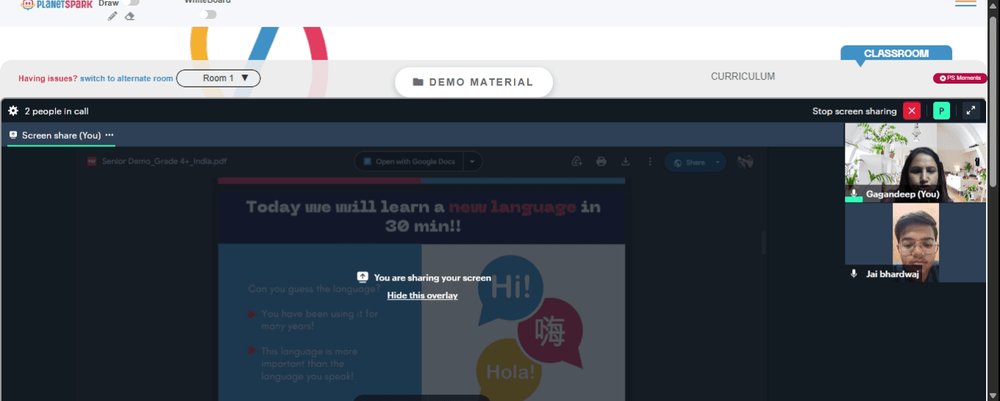This screenshot has height=401, width=1000.
Task: Click the green P participant button
Action: (941, 111)
